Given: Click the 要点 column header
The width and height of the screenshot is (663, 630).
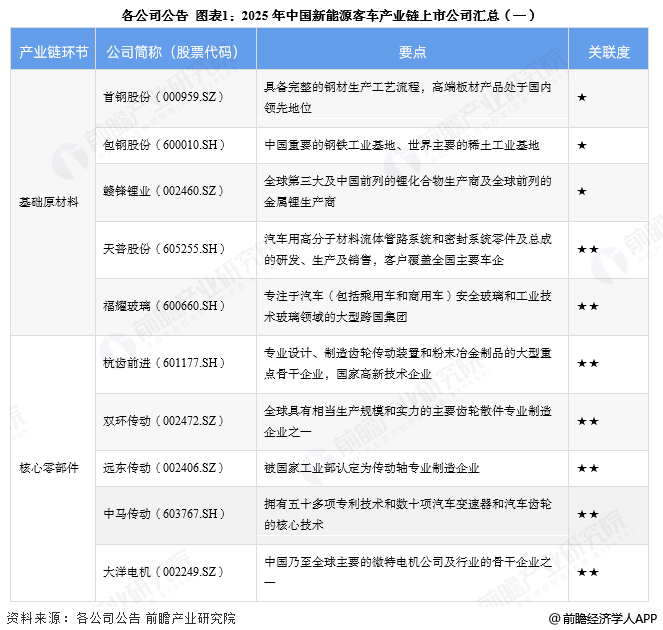Looking at the screenshot, I should (x=412, y=52).
